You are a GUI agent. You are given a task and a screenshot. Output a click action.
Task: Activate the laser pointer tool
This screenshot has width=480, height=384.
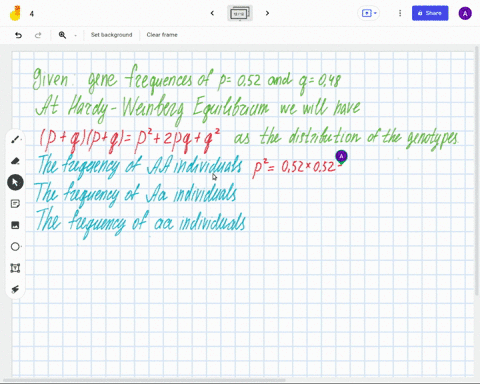click(15, 289)
